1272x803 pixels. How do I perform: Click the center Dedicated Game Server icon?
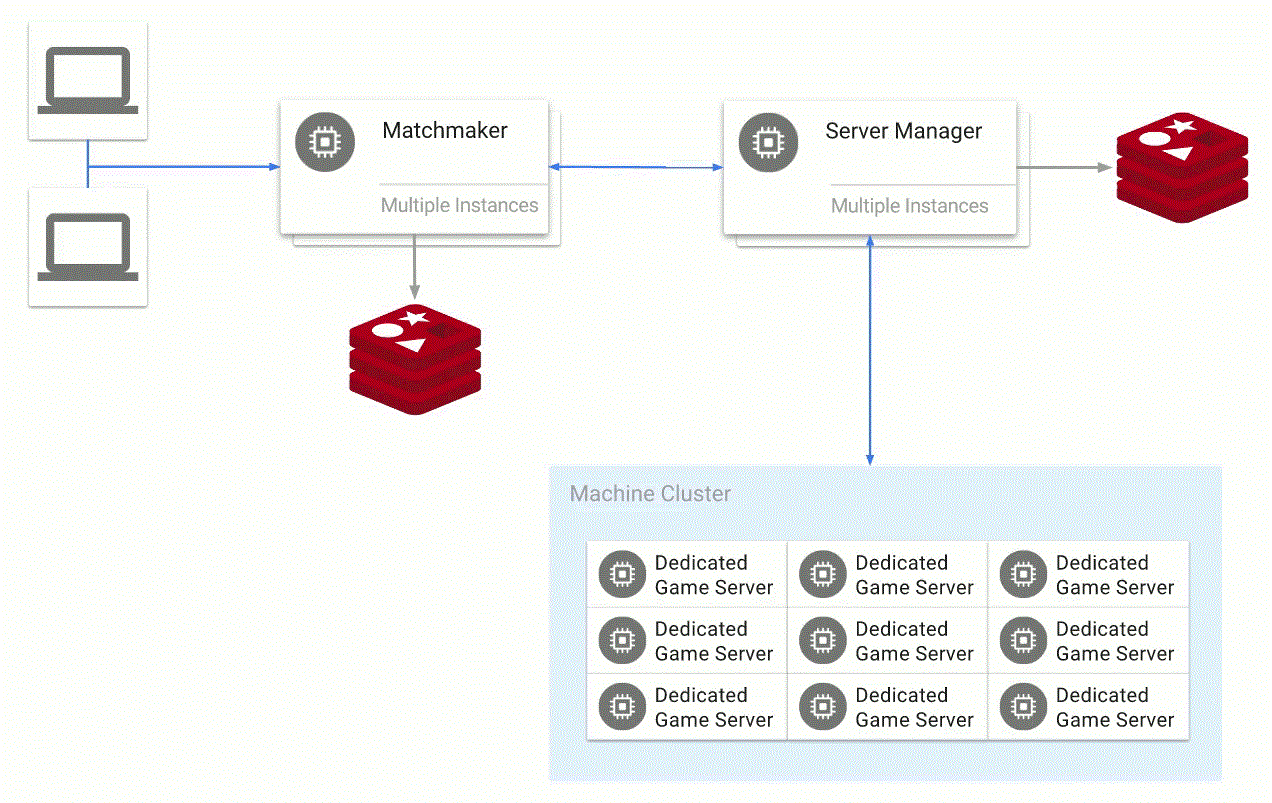point(822,640)
